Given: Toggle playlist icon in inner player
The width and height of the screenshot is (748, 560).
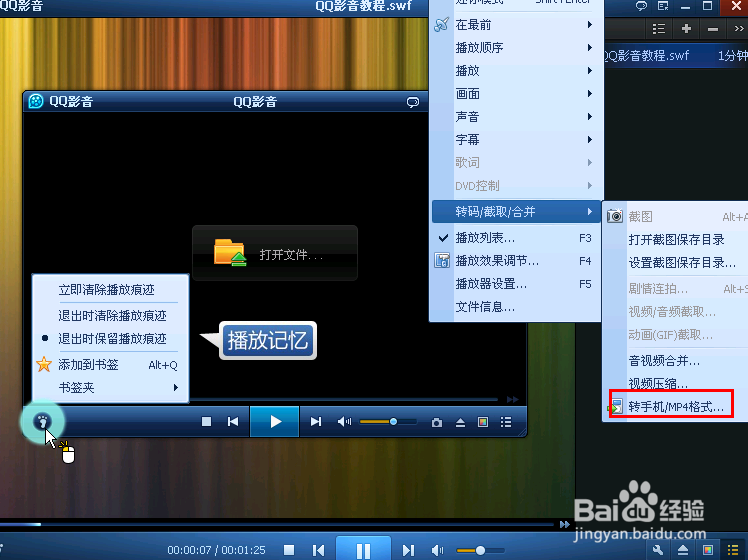Looking at the screenshot, I should (506, 422).
